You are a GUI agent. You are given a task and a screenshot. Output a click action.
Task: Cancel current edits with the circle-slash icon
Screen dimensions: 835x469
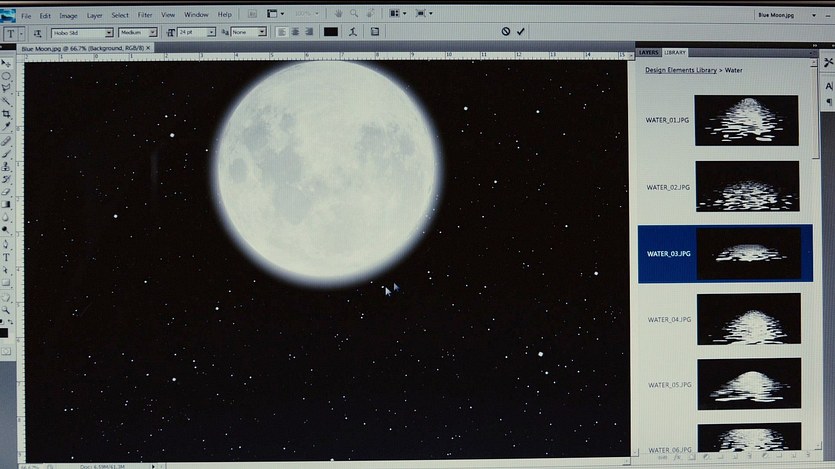[x=506, y=32]
